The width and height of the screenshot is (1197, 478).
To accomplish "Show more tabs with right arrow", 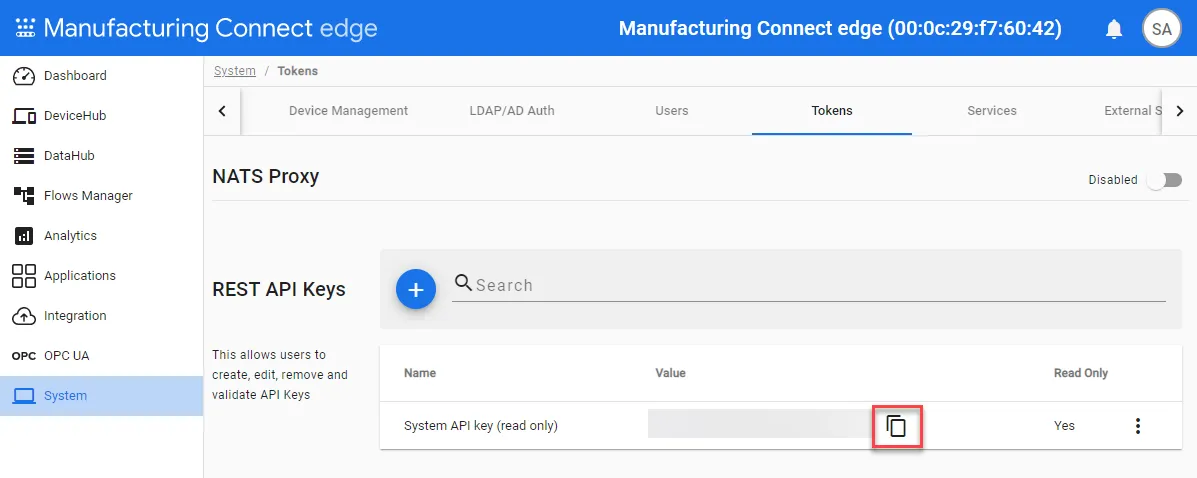I will pos(1179,111).
